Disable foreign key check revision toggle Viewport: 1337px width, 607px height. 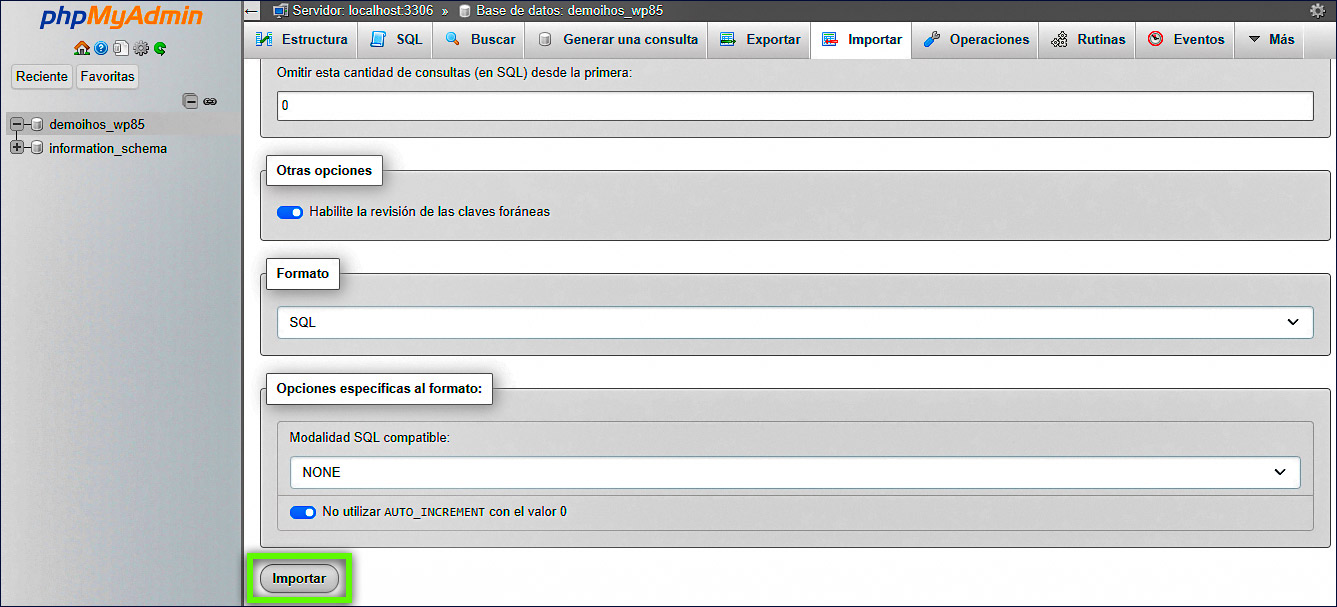pos(289,212)
